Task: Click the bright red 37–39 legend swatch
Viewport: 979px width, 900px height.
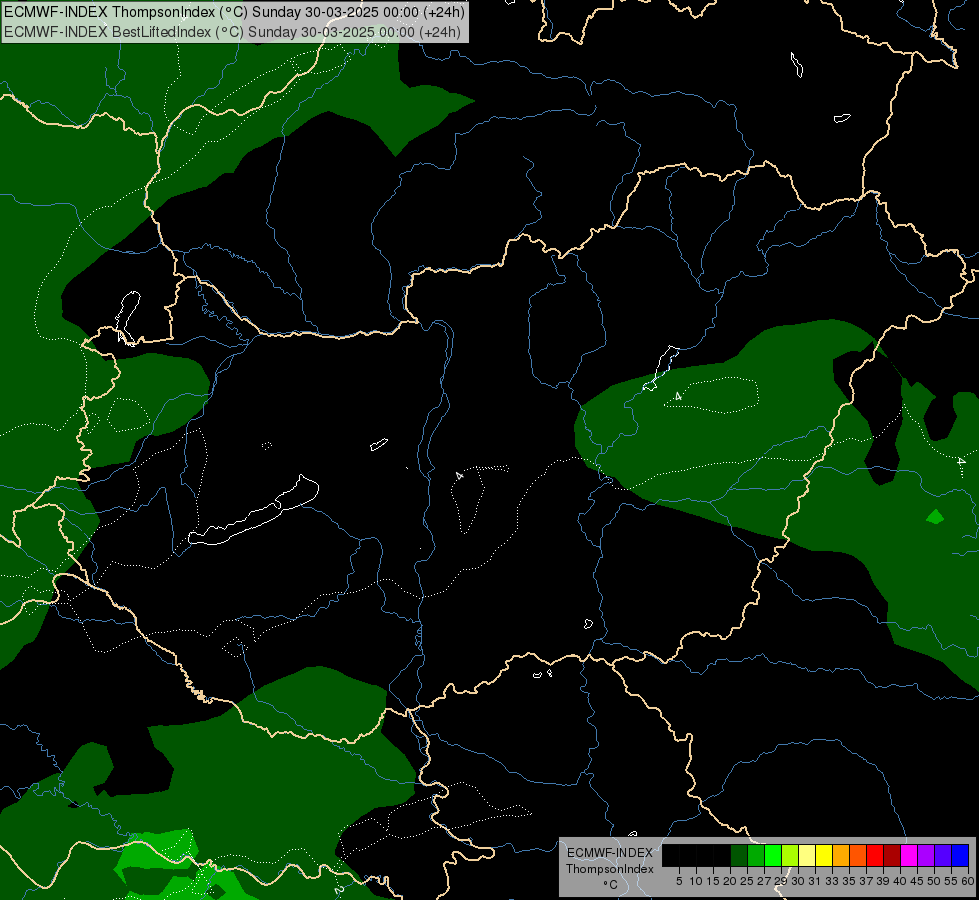Action: (x=875, y=855)
